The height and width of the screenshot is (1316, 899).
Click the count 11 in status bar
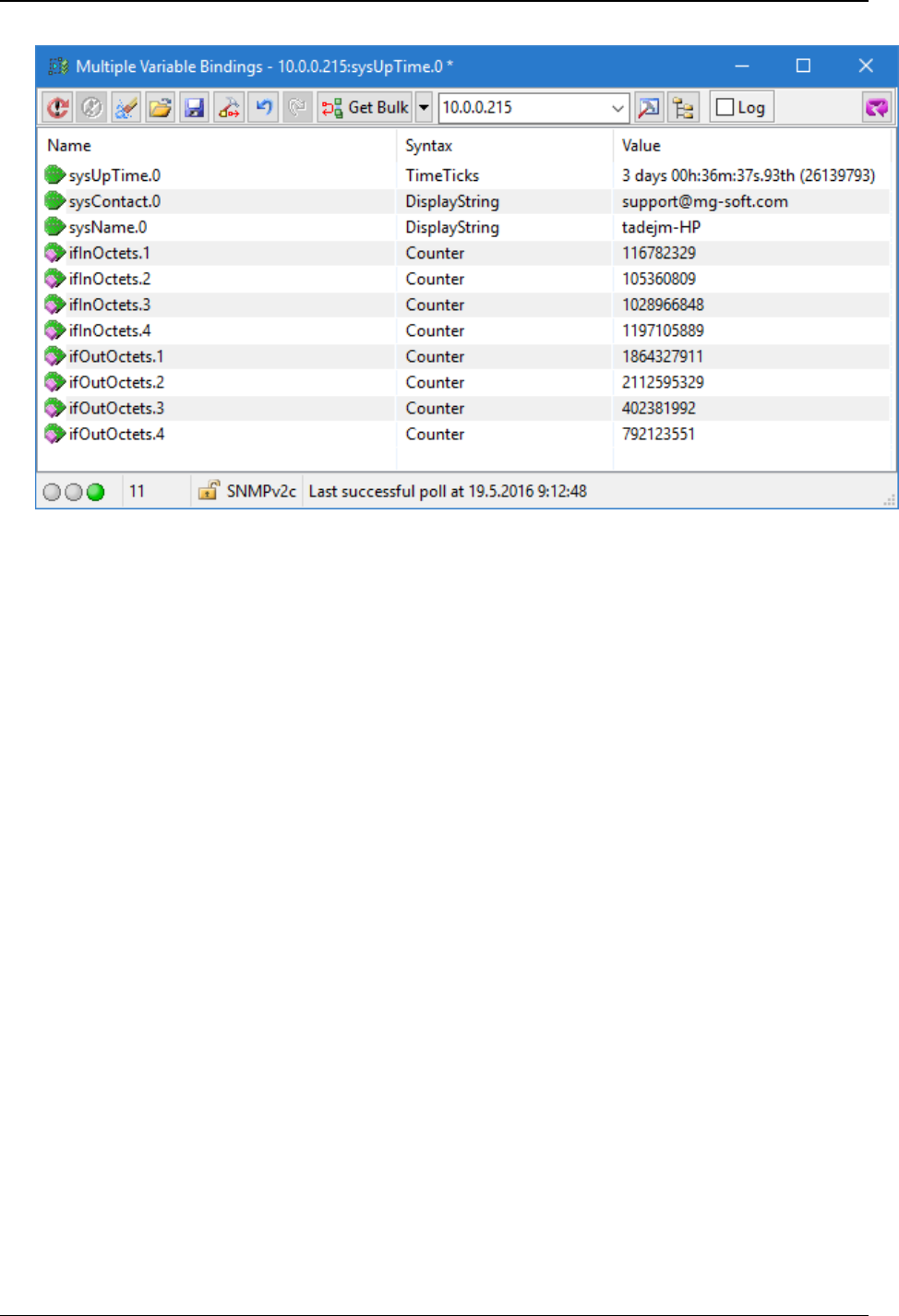point(137,492)
